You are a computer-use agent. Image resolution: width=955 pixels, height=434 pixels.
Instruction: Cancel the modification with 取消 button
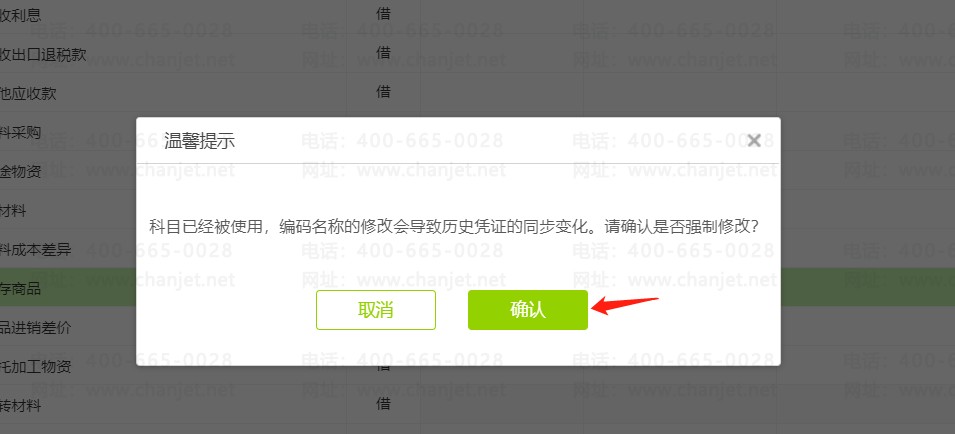pos(376,310)
